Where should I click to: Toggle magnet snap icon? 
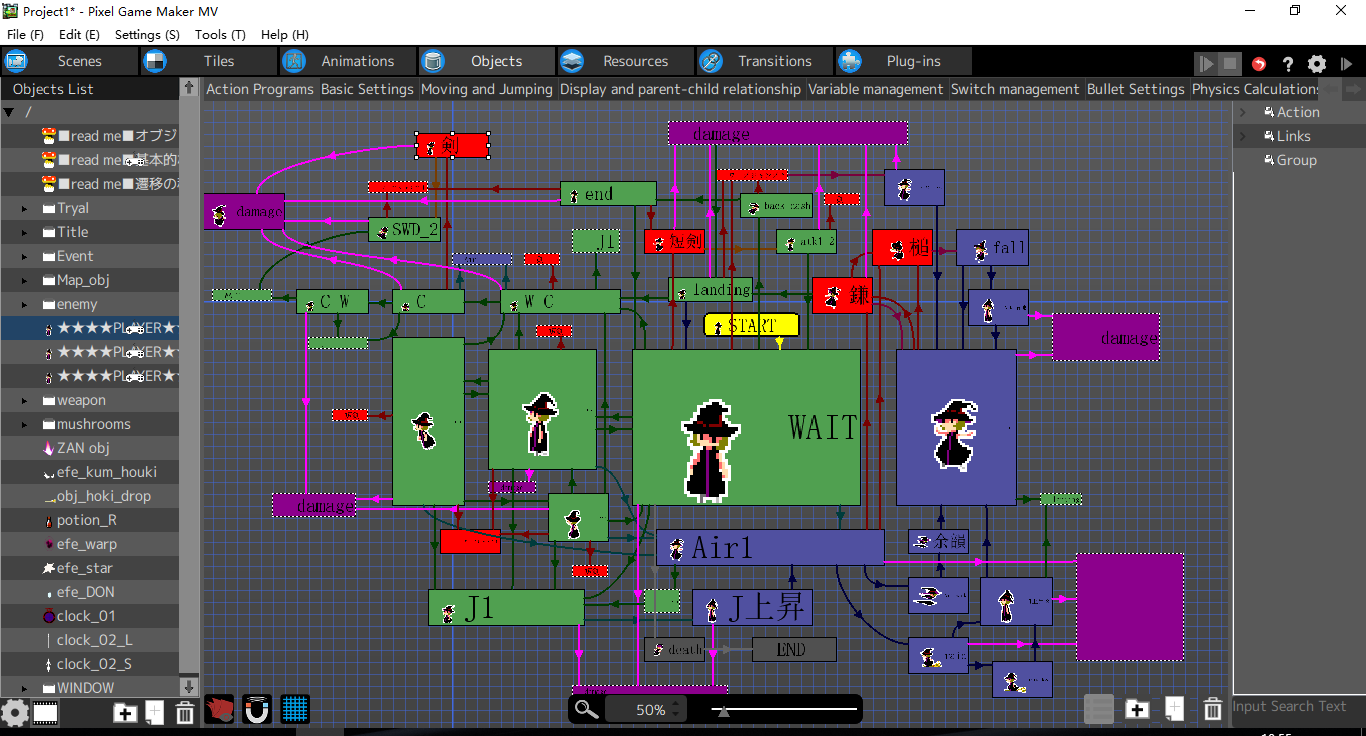pos(257,709)
